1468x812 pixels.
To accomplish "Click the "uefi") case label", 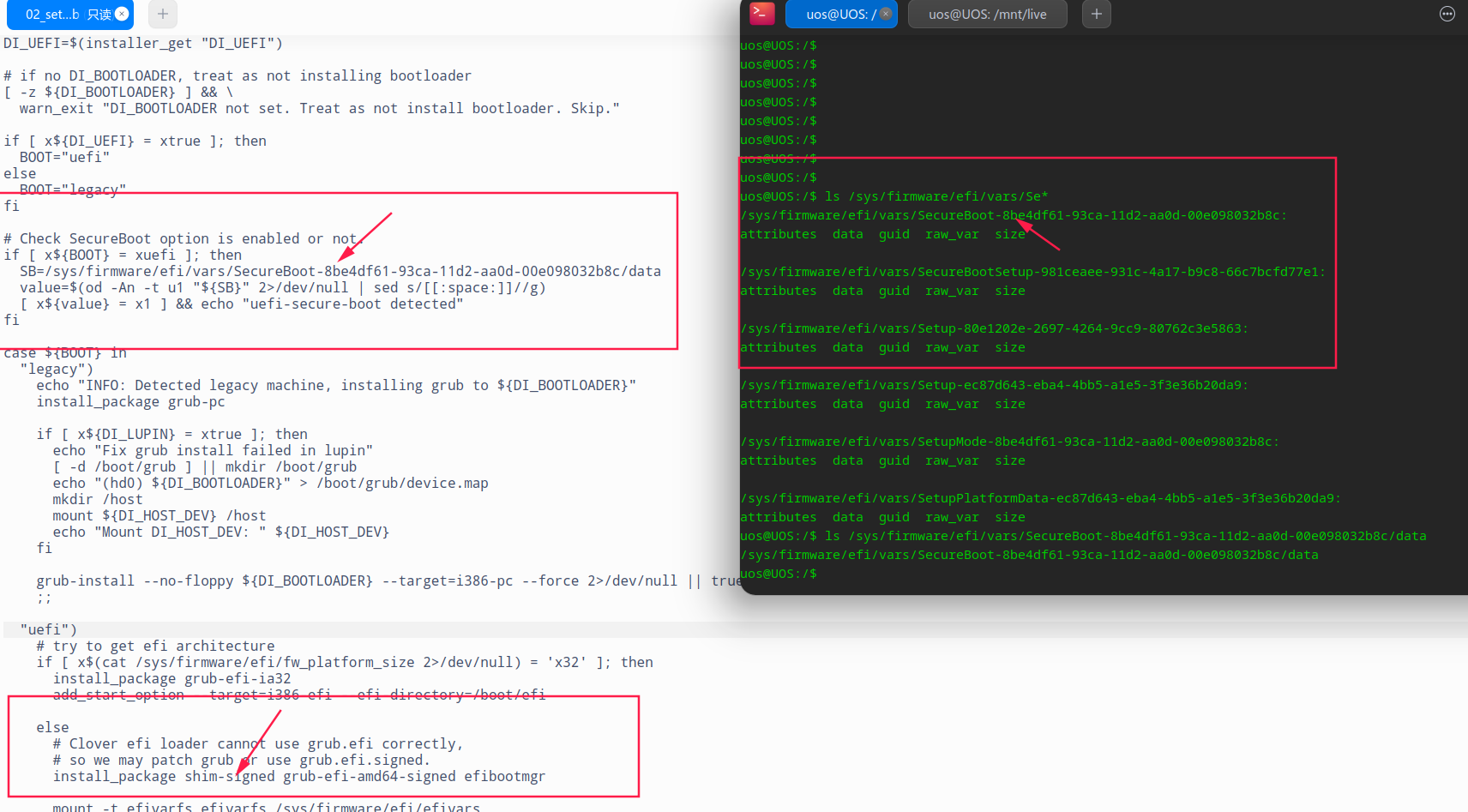I will point(49,629).
